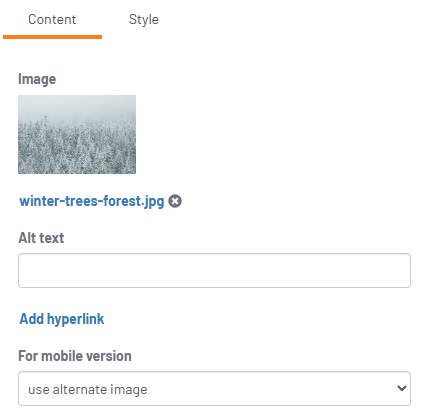The width and height of the screenshot is (426, 413).
Task: Open styling options via the Style tab label
Action: click(x=144, y=19)
